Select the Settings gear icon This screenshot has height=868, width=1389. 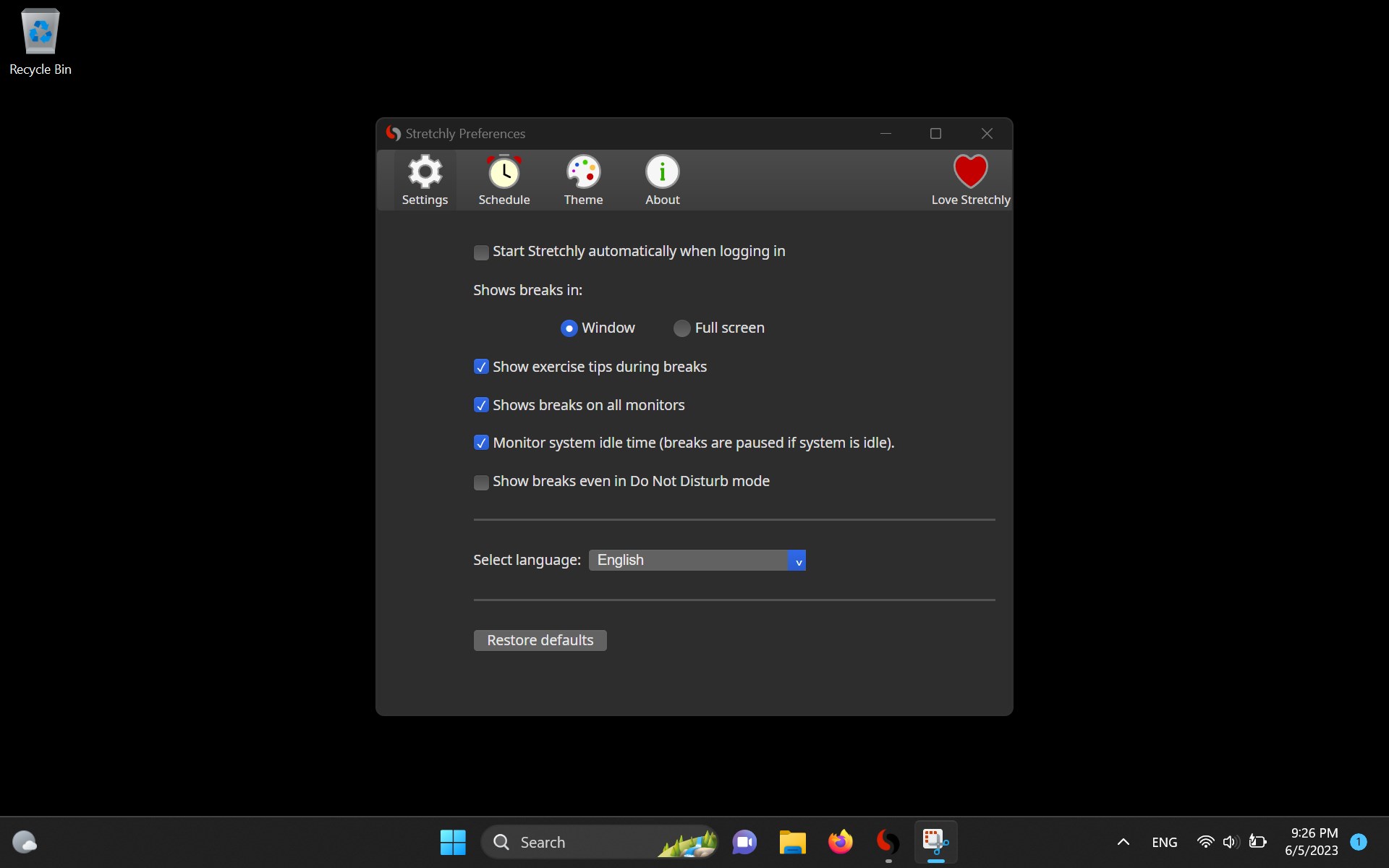pyautogui.click(x=425, y=173)
